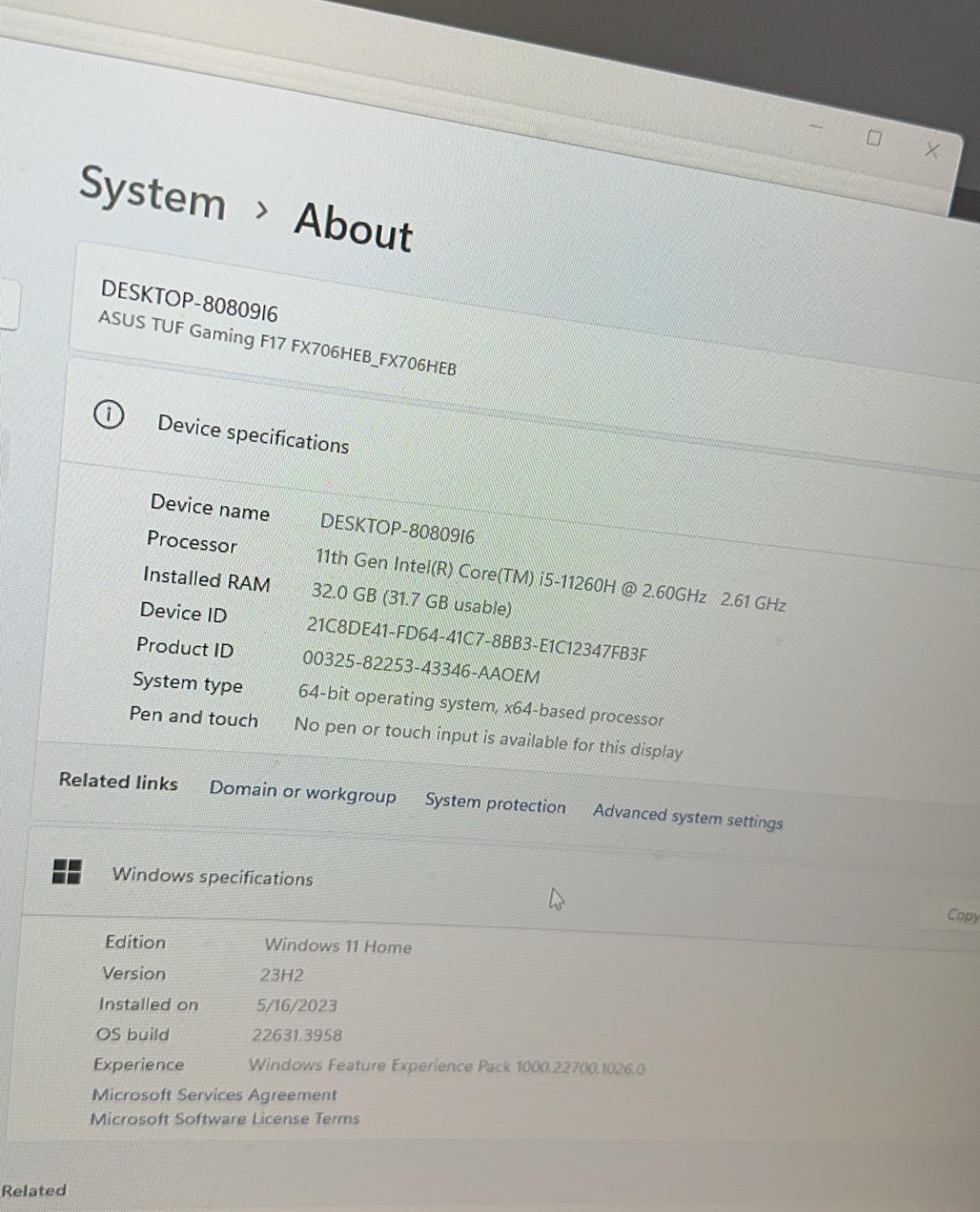Viewport: 980px width, 1212px height.
Task: Click the Windows Feature Experience Pack value
Action: click(447, 1066)
